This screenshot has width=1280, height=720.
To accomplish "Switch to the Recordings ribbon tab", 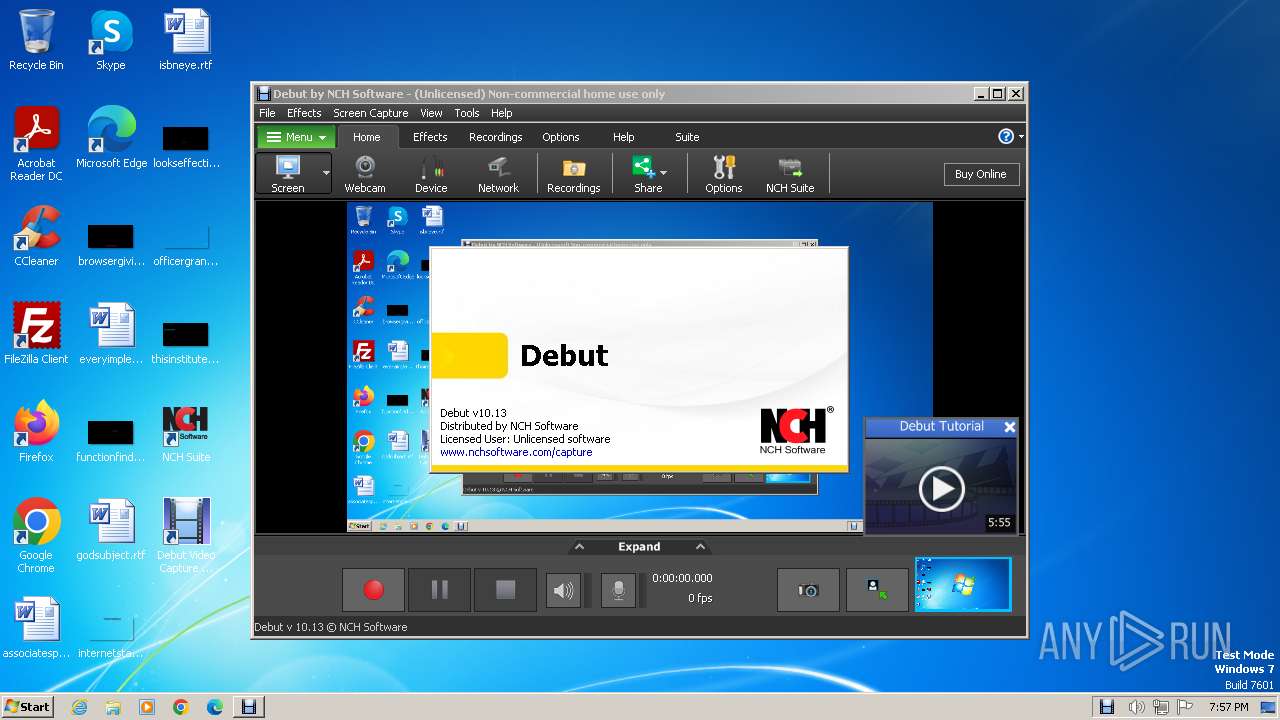I will 496,137.
